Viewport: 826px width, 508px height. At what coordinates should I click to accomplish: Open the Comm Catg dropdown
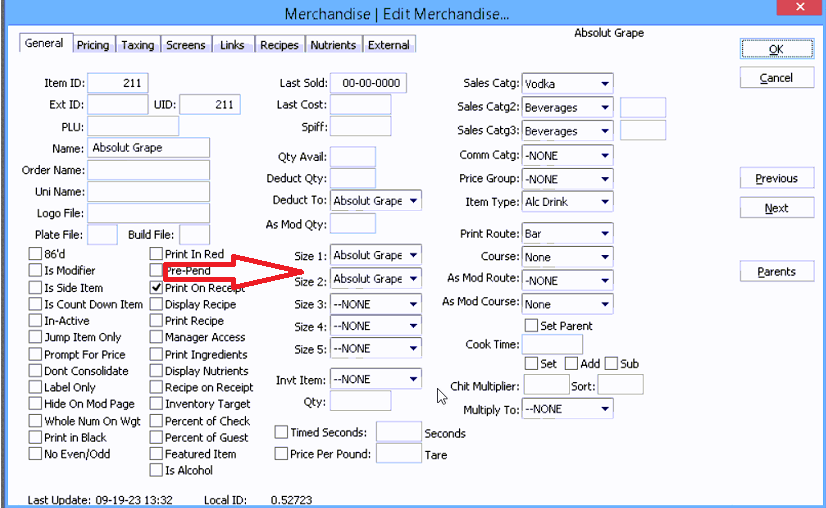(567, 155)
